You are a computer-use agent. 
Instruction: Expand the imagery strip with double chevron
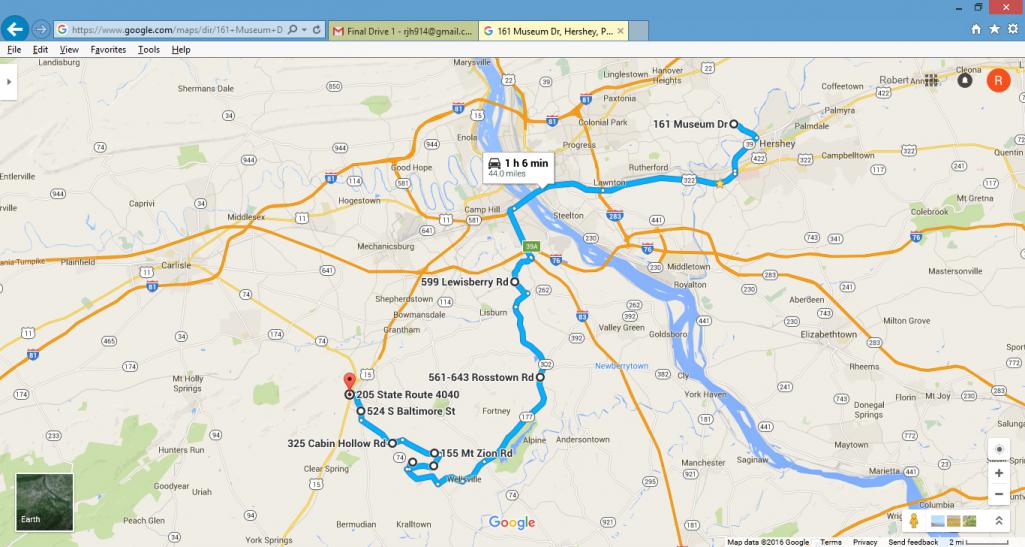(999, 521)
